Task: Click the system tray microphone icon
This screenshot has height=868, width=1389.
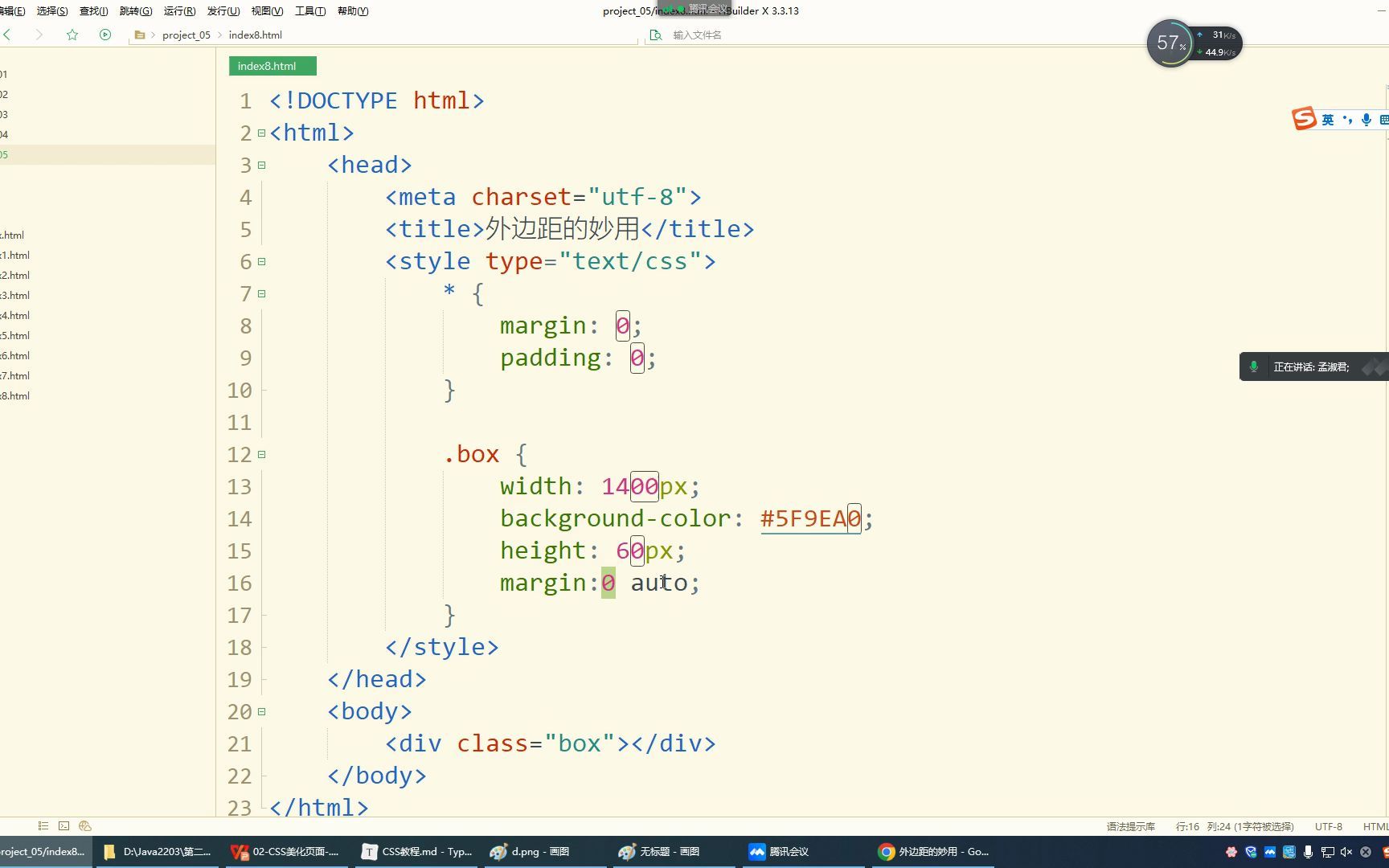Action: coord(1308,852)
